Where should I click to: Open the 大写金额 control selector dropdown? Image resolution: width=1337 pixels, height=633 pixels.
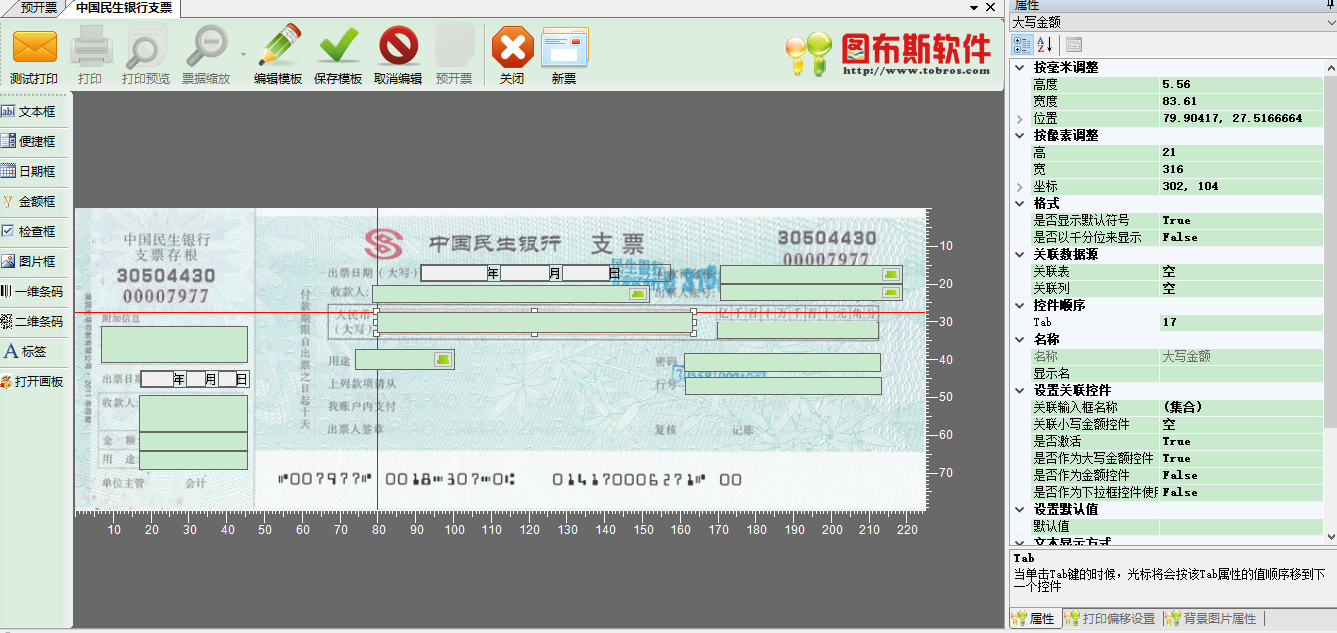coord(1328,22)
